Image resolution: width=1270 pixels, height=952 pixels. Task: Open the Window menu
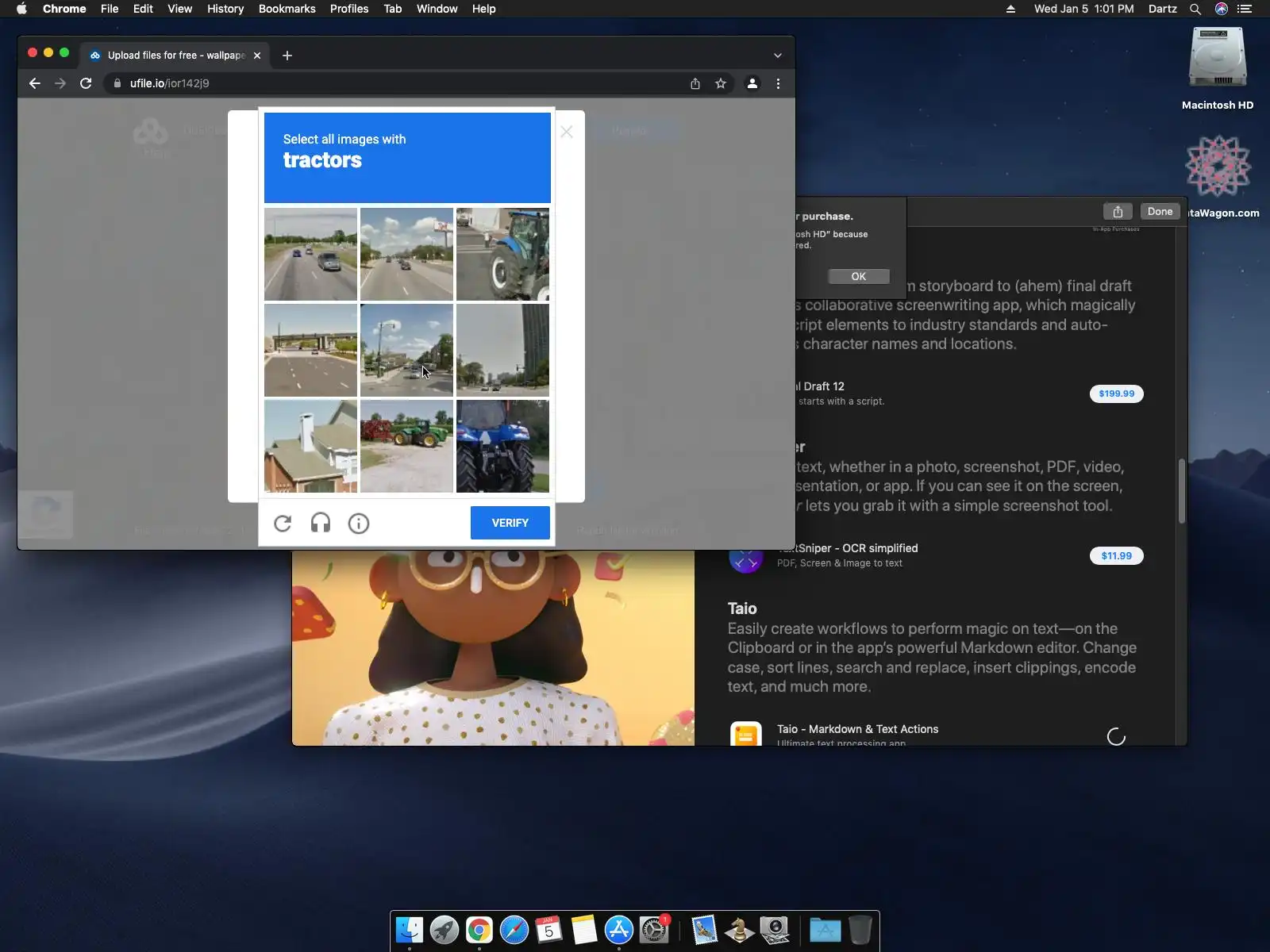(x=437, y=9)
